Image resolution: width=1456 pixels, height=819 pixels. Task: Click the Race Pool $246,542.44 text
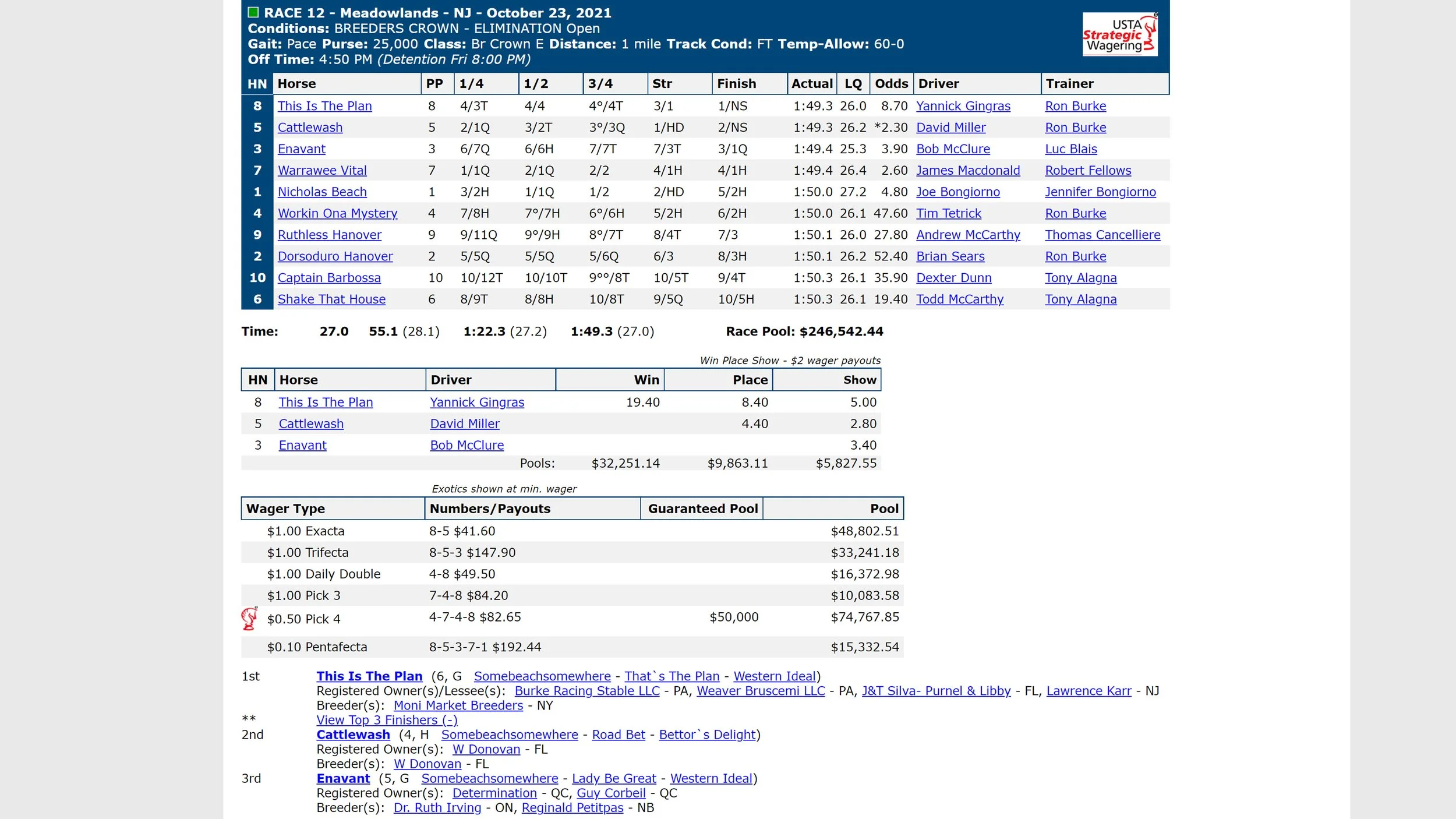tap(804, 331)
